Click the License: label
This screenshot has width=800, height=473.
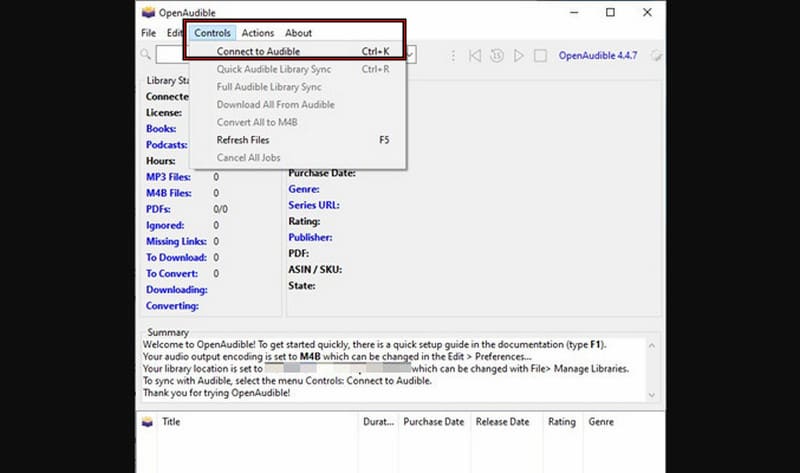(x=164, y=113)
